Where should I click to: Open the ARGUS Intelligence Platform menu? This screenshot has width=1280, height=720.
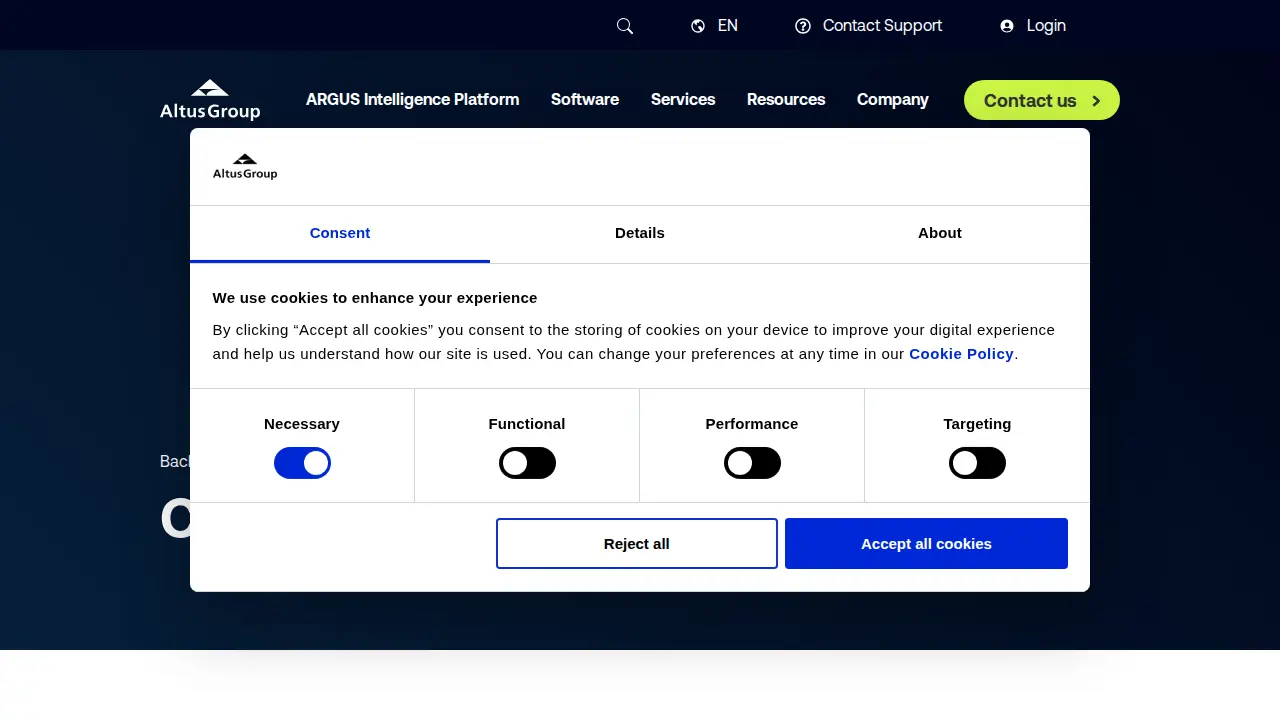click(x=412, y=100)
